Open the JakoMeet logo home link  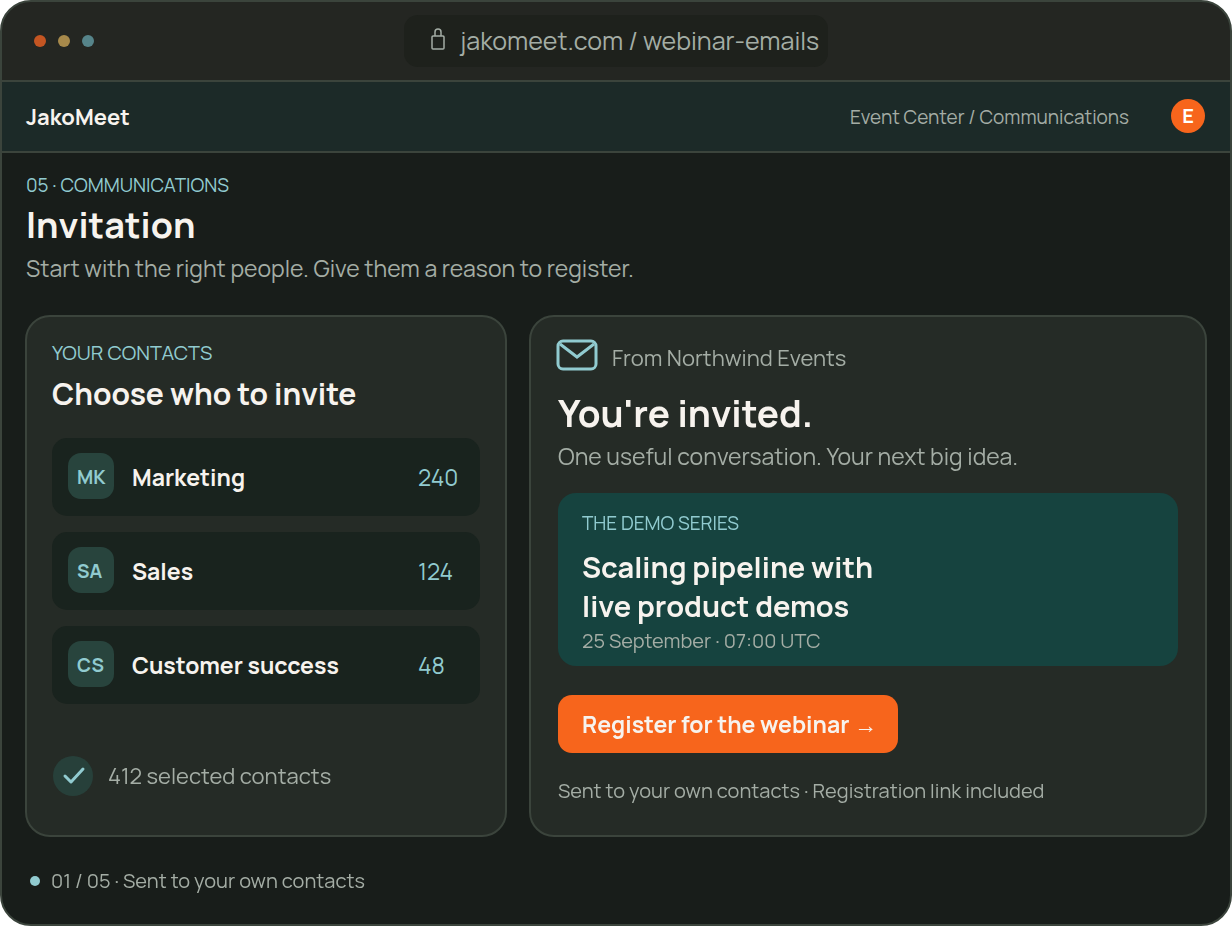[x=78, y=117]
